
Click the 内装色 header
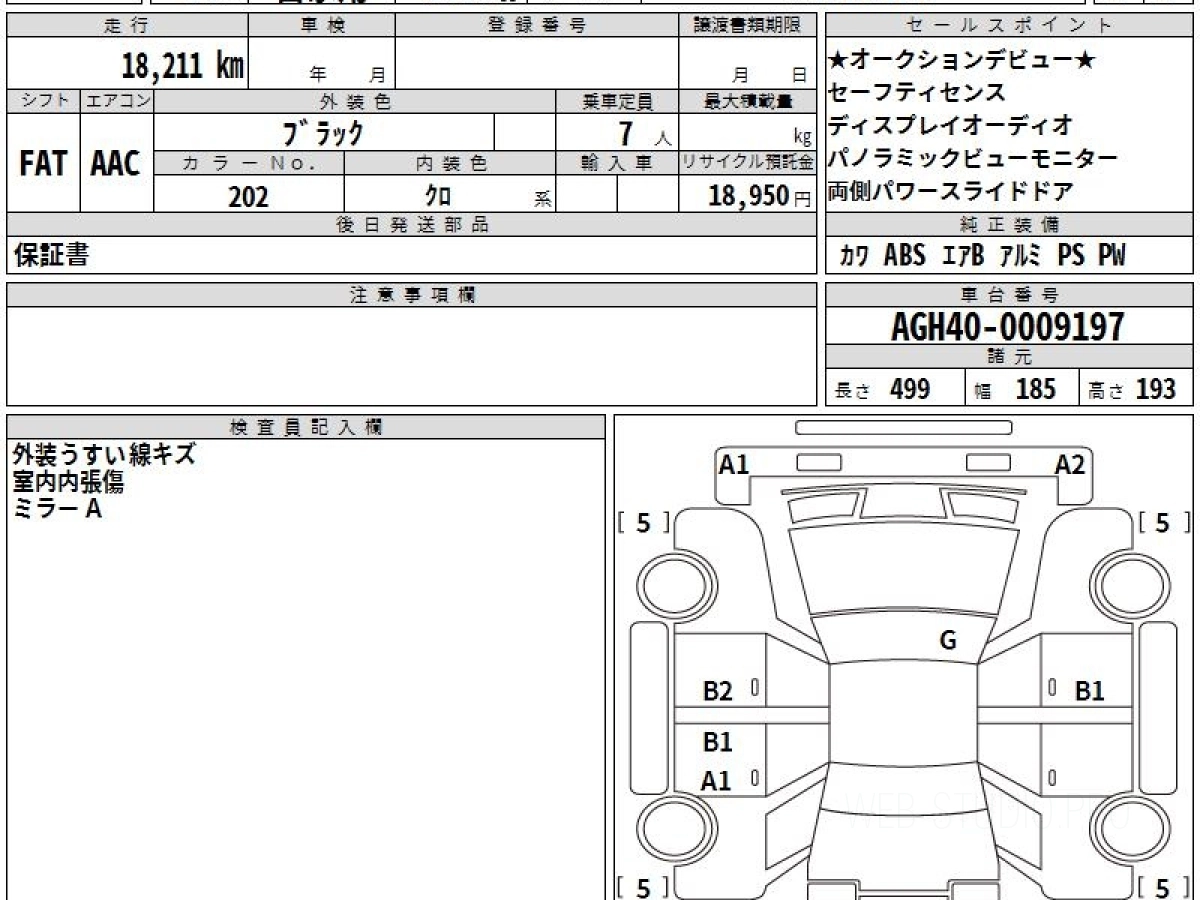pyautogui.click(x=450, y=163)
